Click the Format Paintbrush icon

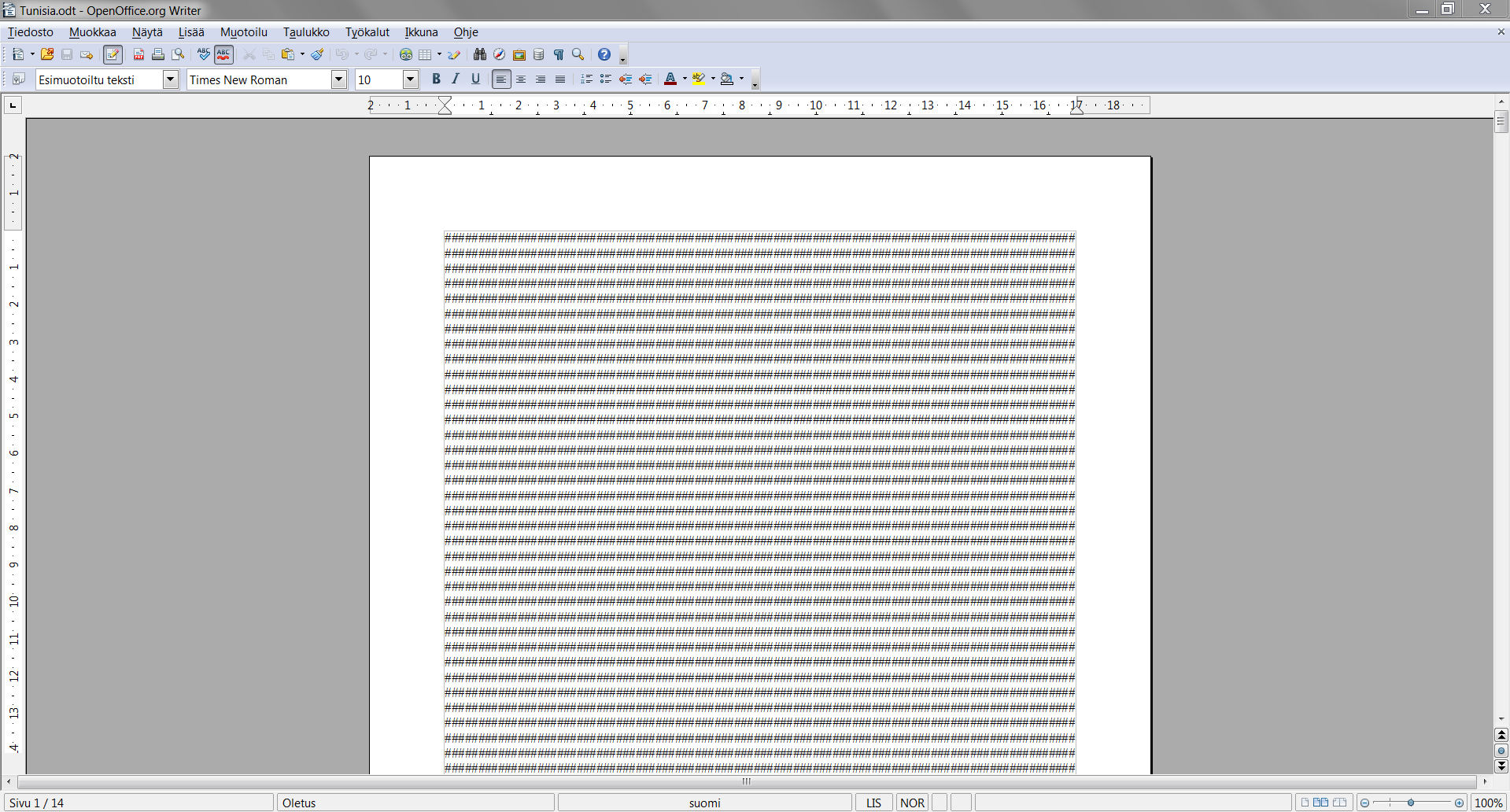[317, 55]
